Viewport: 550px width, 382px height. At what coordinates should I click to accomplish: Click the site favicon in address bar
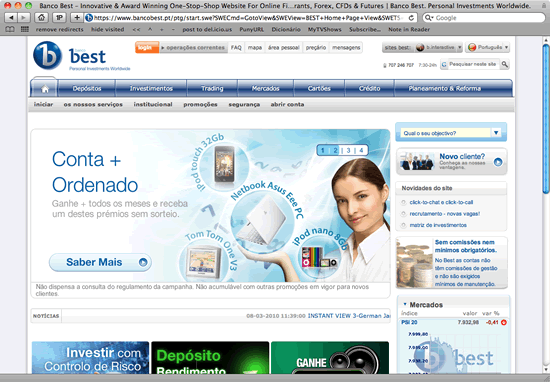89,18
